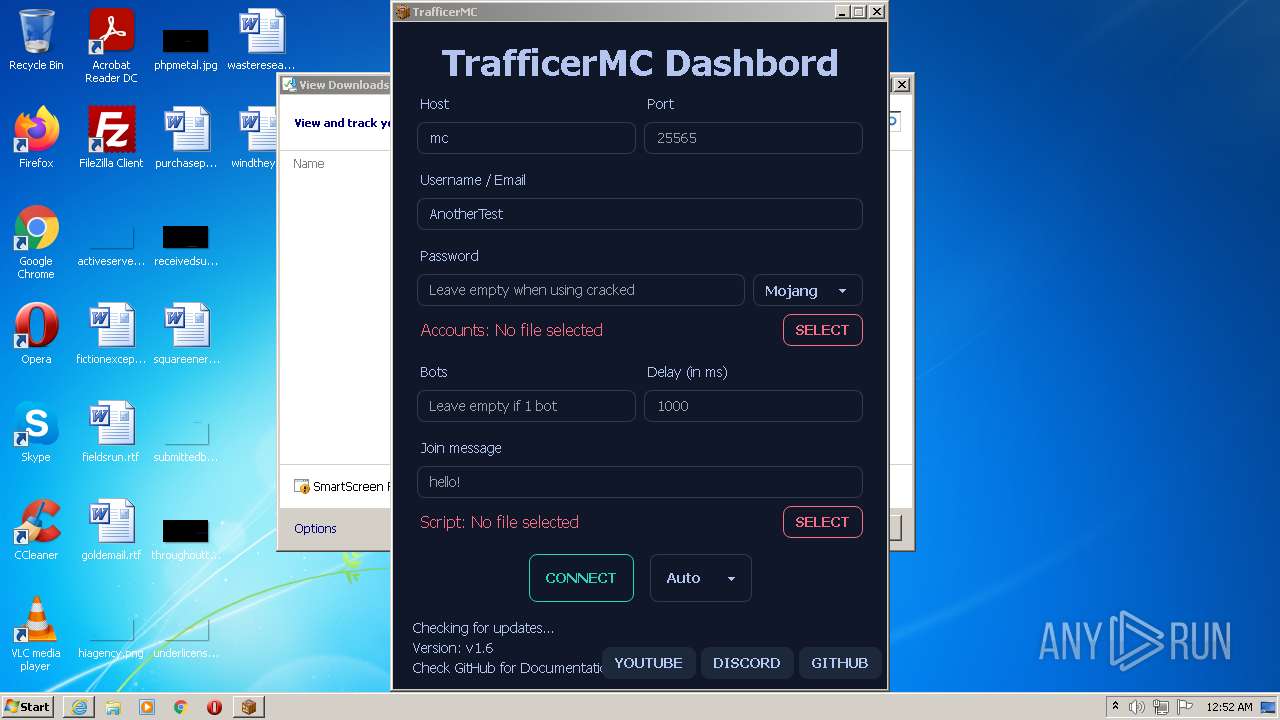The image size is (1280, 720).
Task: Click 'Script: No file selected' text
Action: [500, 522]
